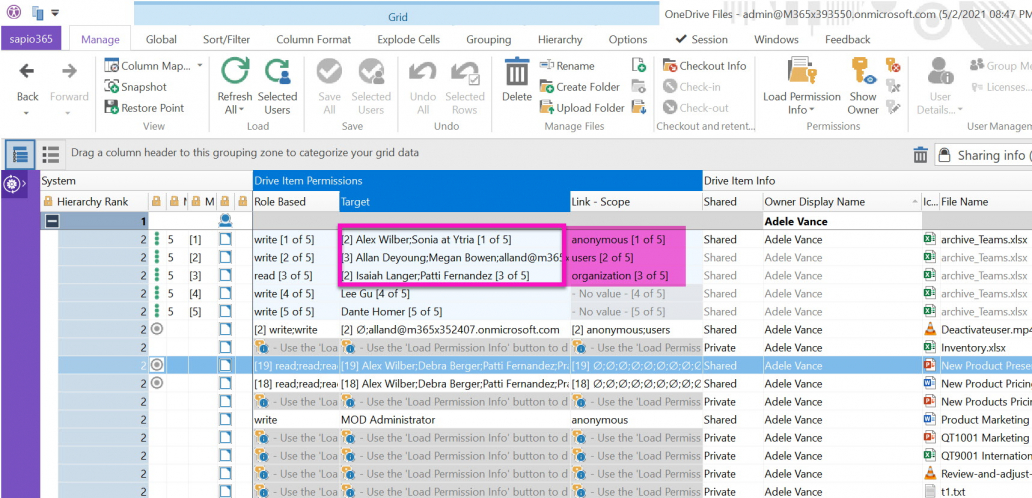The height and width of the screenshot is (498, 1032).
Task: Open the Hierarchy tab
Action: (x=560, y=39)
